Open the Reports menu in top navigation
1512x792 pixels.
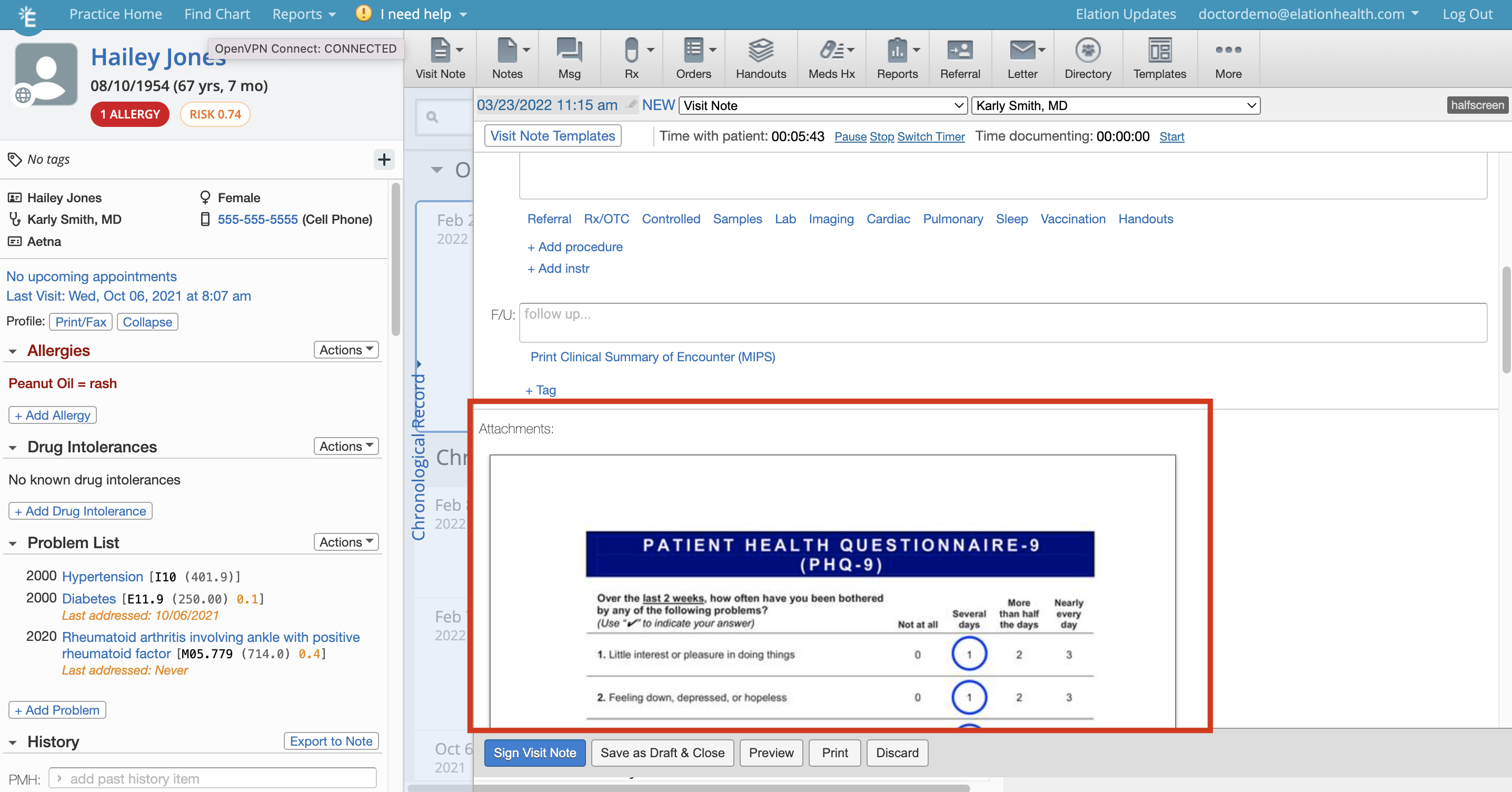pos(303,14)
